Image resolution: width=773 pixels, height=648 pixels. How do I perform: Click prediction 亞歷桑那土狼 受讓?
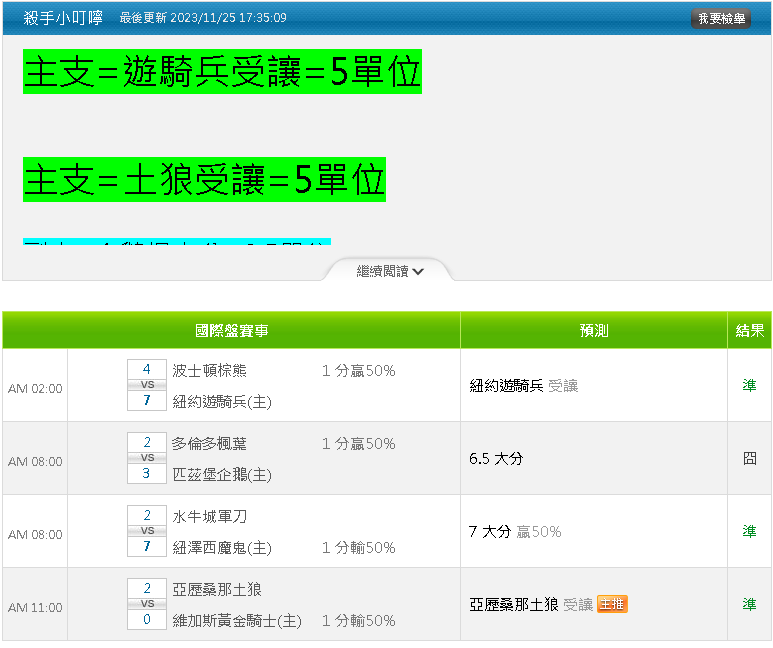pyautogui.click(x=531, y=605)
